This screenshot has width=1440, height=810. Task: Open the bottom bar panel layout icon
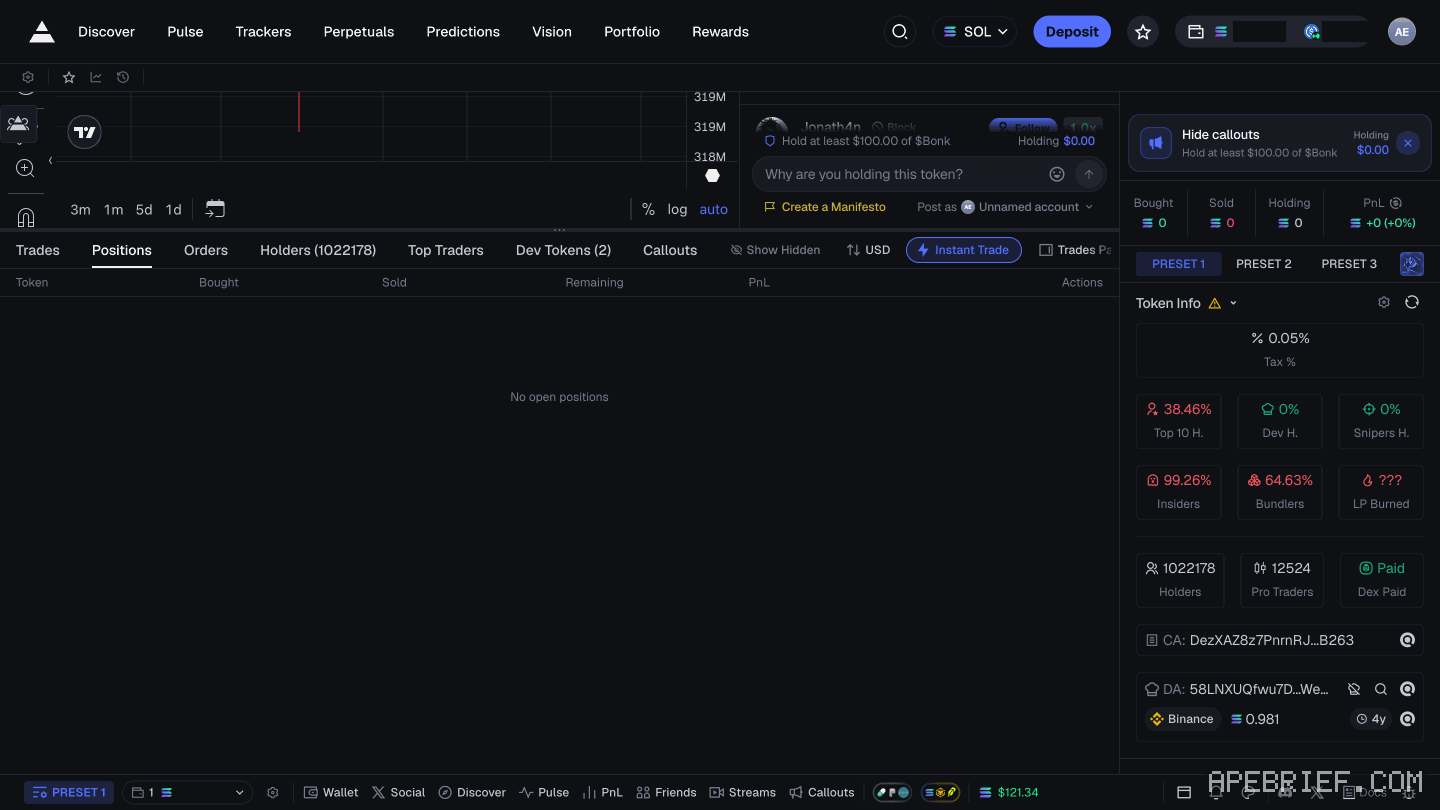1184,792
